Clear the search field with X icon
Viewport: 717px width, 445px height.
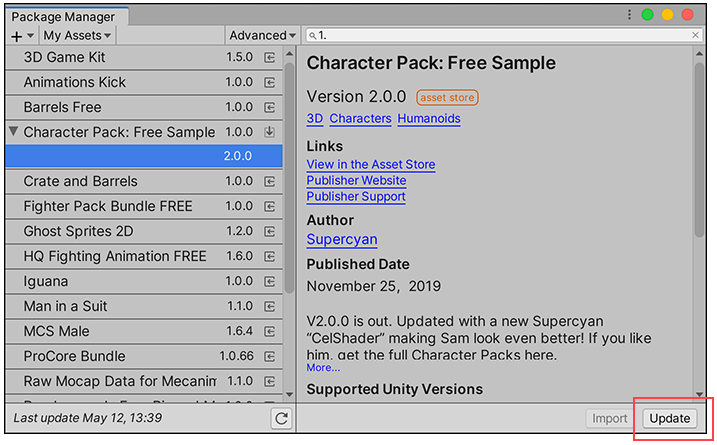pos(696,35)
